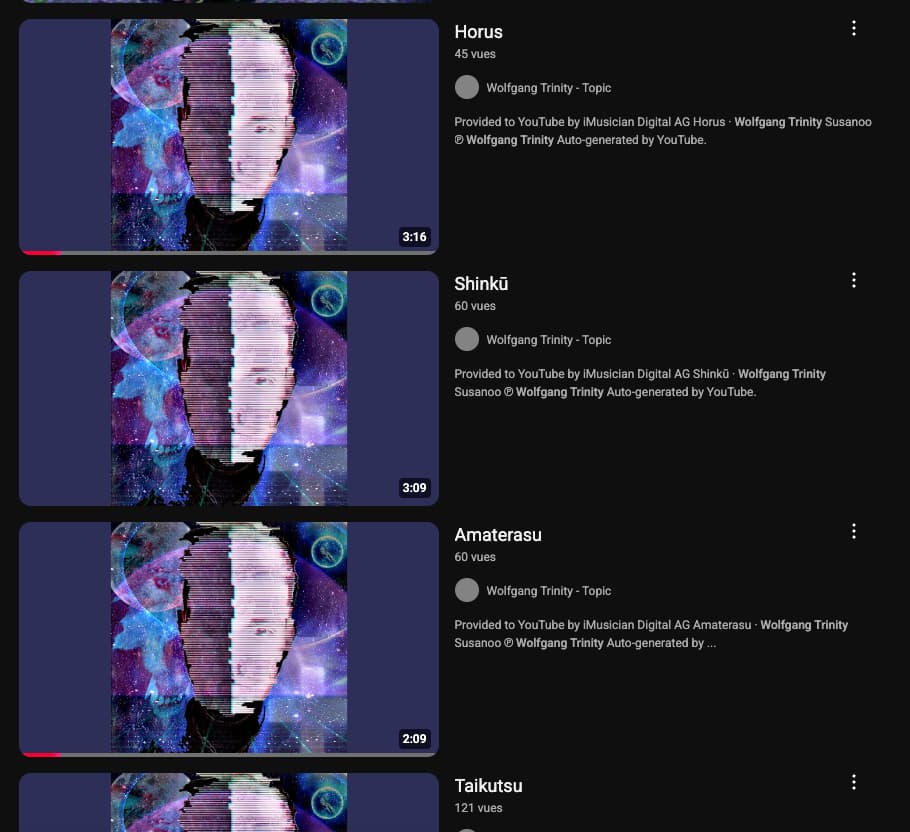Open the three-dot menu for Shinkū
Image resolution: width=910 pixels, height=832 pixels.
[x=853, y=280]
